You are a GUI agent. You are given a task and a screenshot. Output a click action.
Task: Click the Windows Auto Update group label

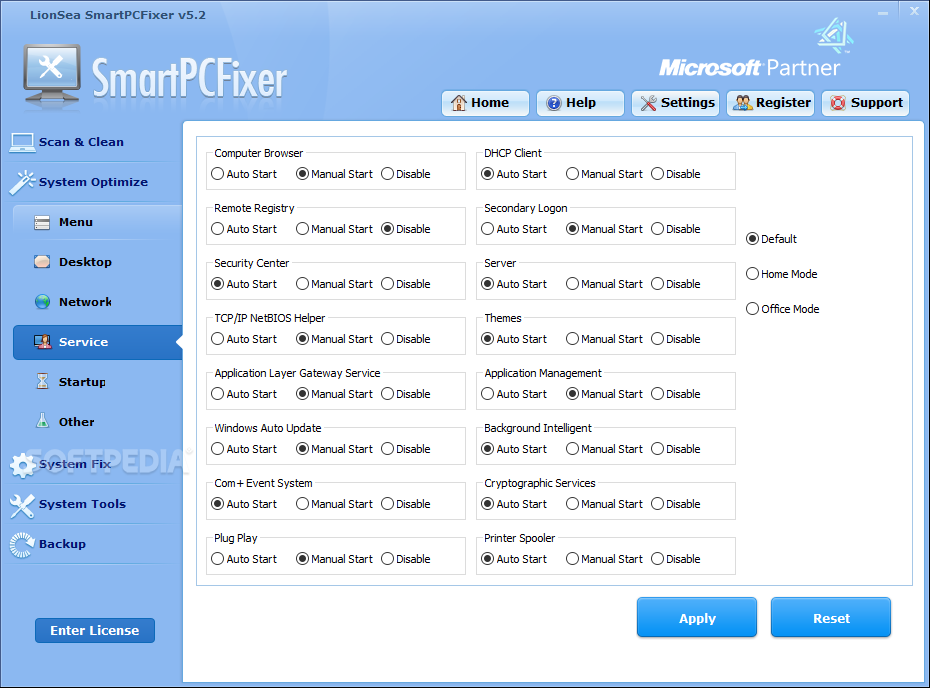pos(267,428)
